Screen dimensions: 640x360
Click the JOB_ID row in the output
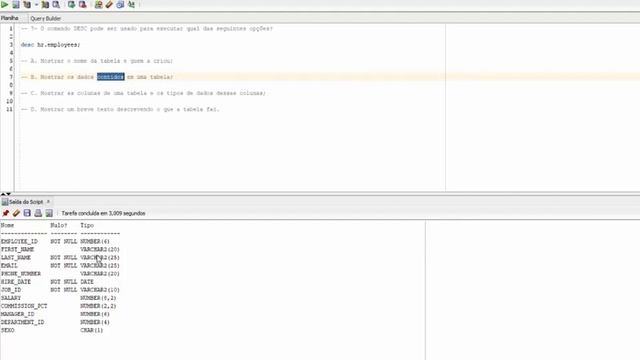pyautogui.click(x=60, y=290)
